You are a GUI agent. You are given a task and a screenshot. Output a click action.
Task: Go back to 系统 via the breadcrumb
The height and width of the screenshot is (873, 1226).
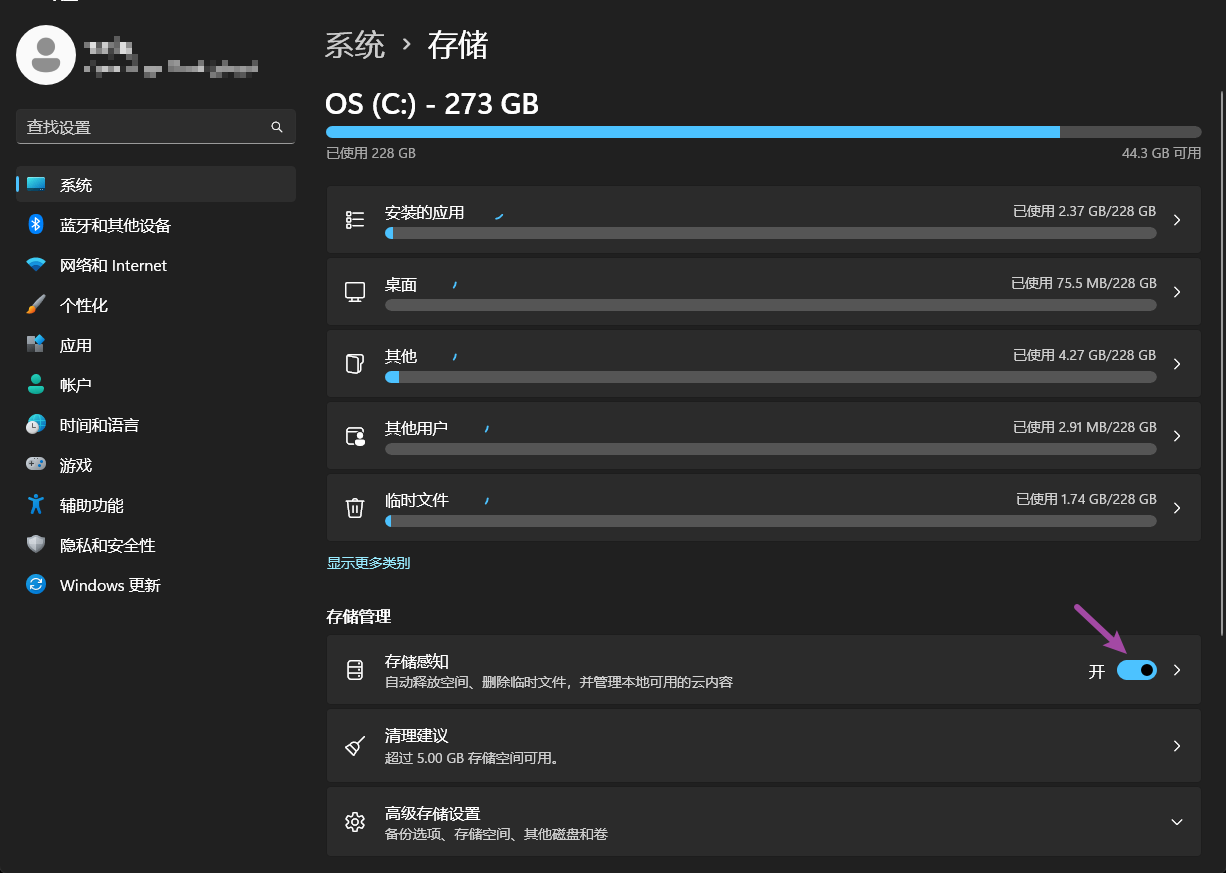(355, 45)
